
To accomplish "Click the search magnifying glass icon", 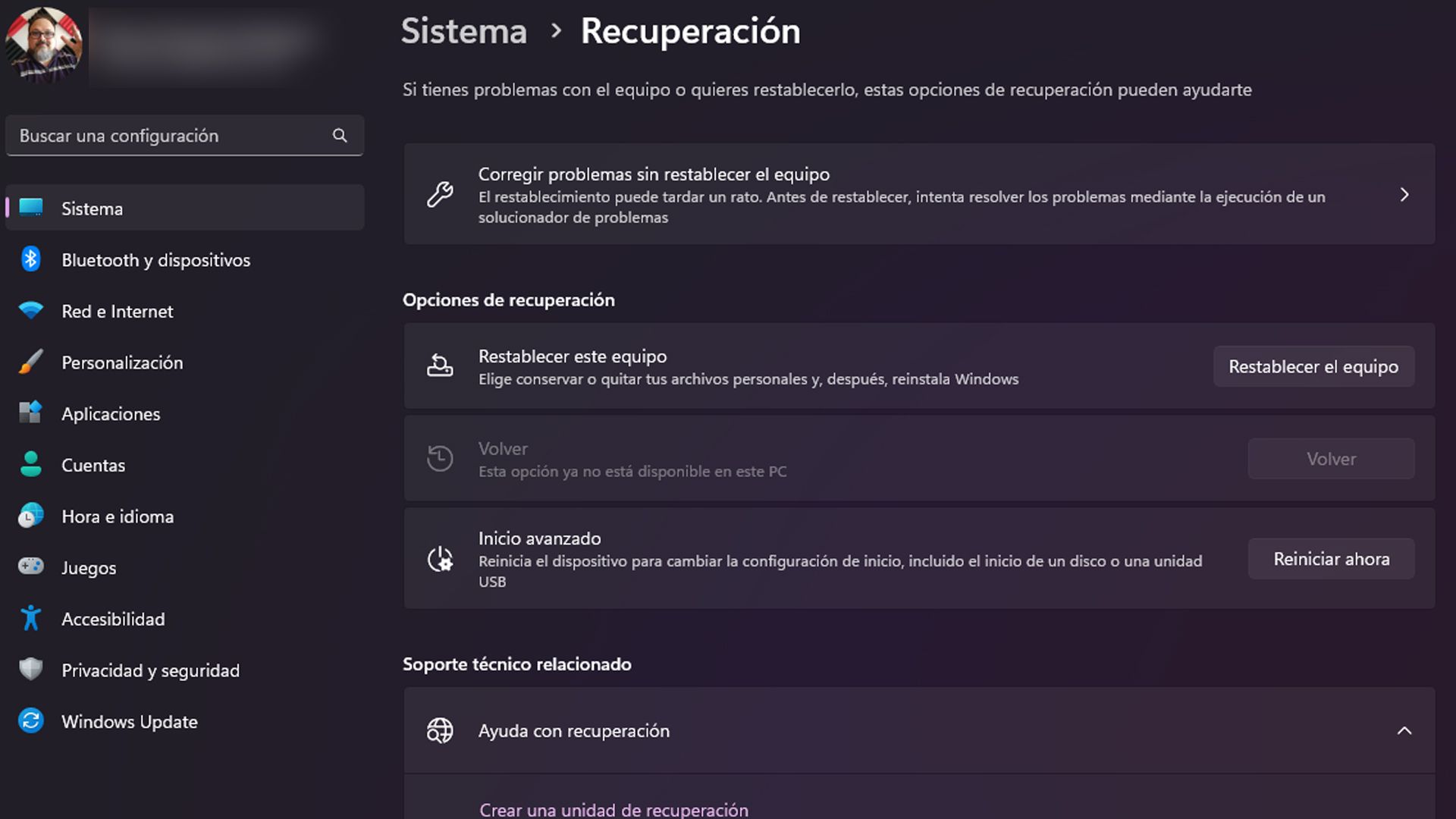I will click(x=340, y=135).
